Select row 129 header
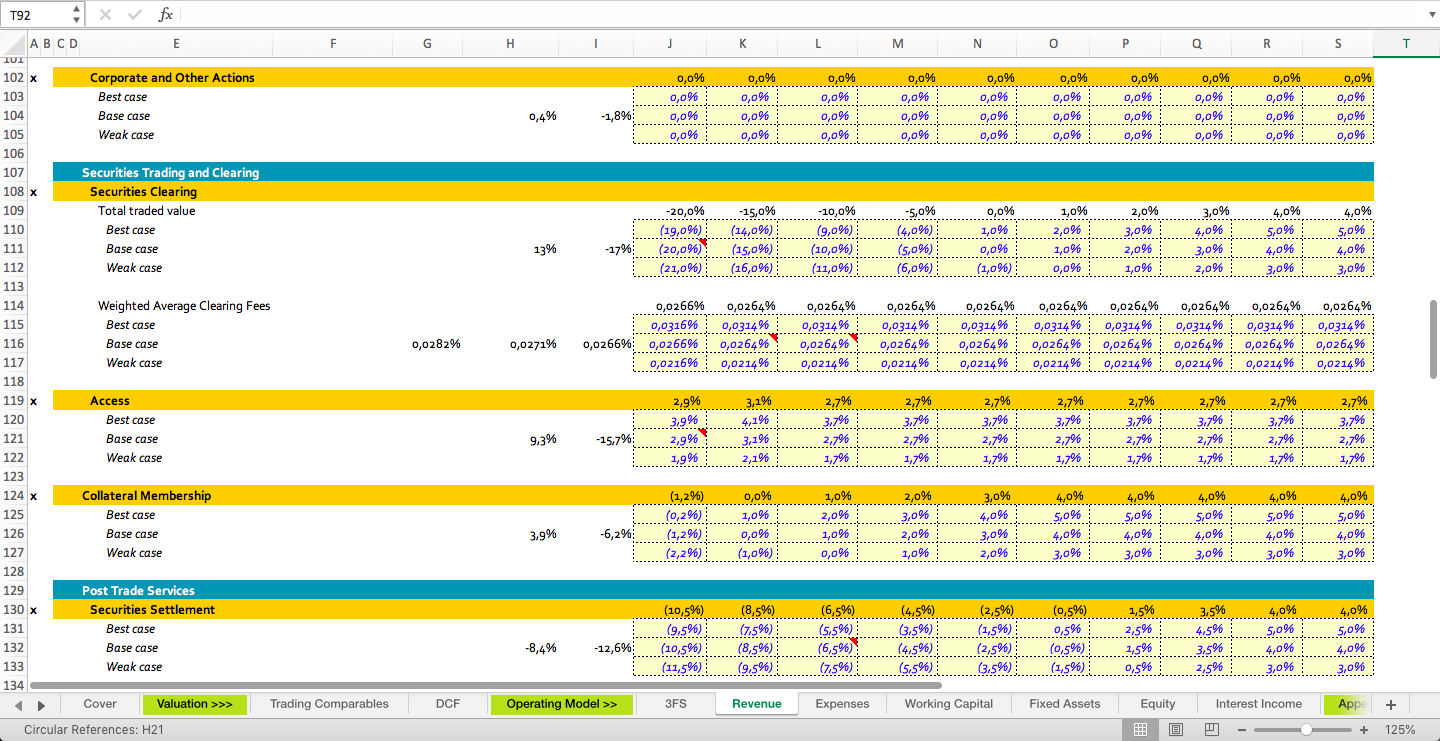 click(14, 591)
